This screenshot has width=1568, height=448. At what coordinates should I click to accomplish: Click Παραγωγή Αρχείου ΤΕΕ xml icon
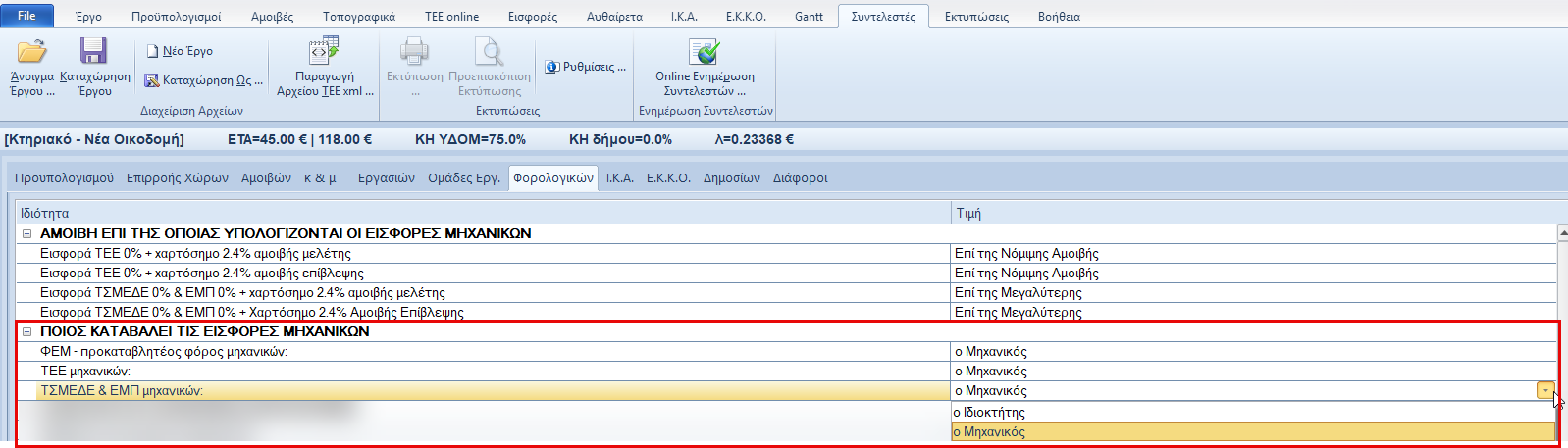[324, 52]
